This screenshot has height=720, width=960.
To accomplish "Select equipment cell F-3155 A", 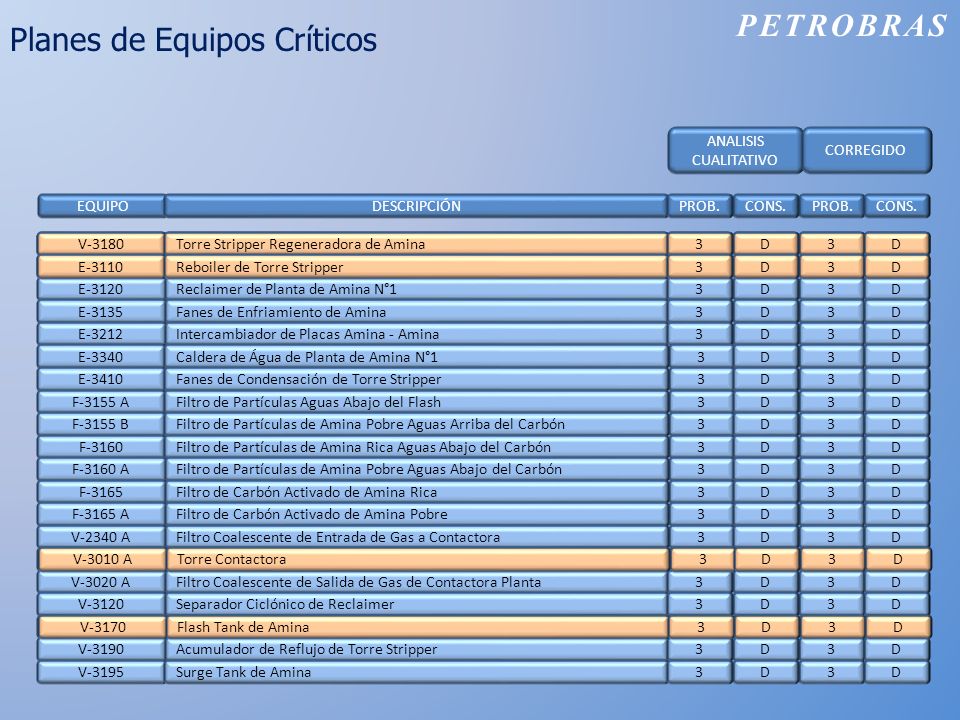I will coord(101,402).
